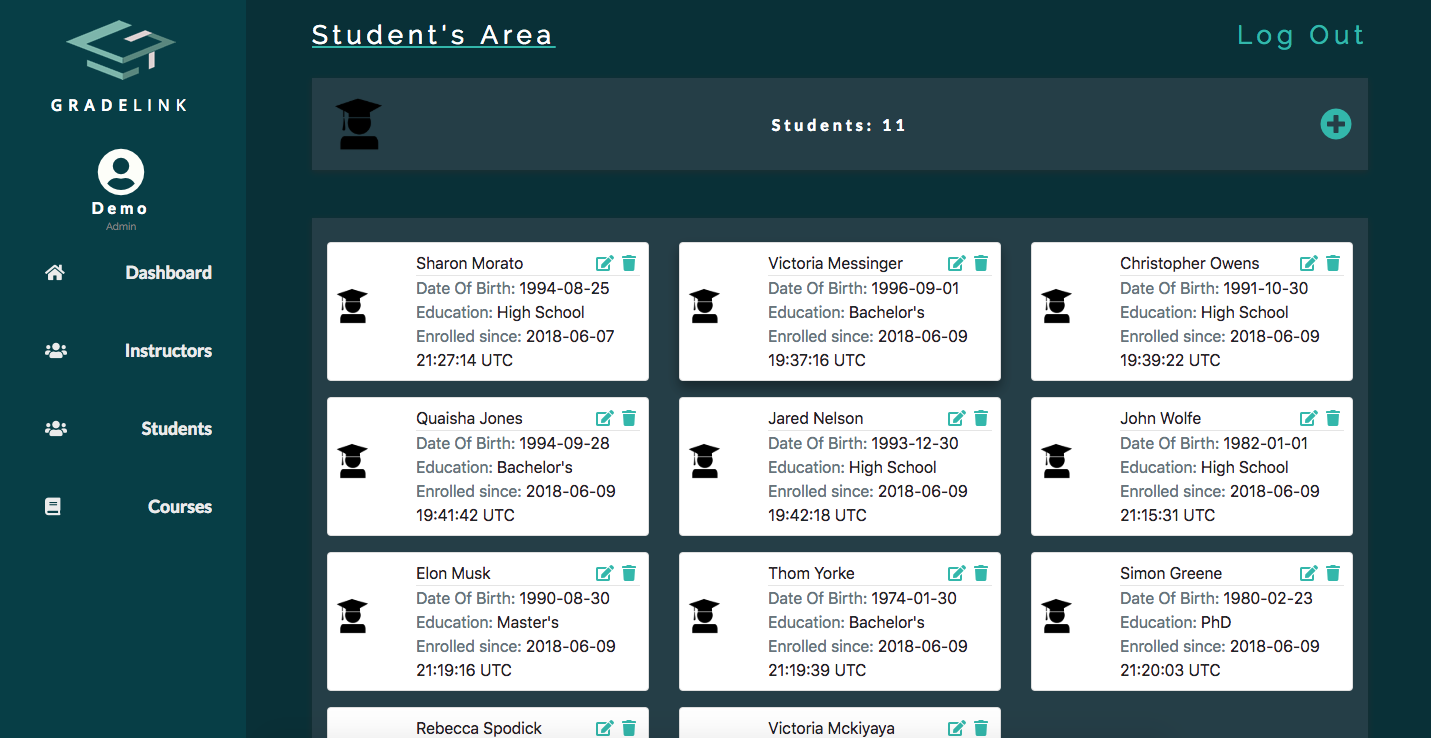Select the name Elon Musk
The width and height of the screenshot is (1431, 738).
[x=453, y=573]
